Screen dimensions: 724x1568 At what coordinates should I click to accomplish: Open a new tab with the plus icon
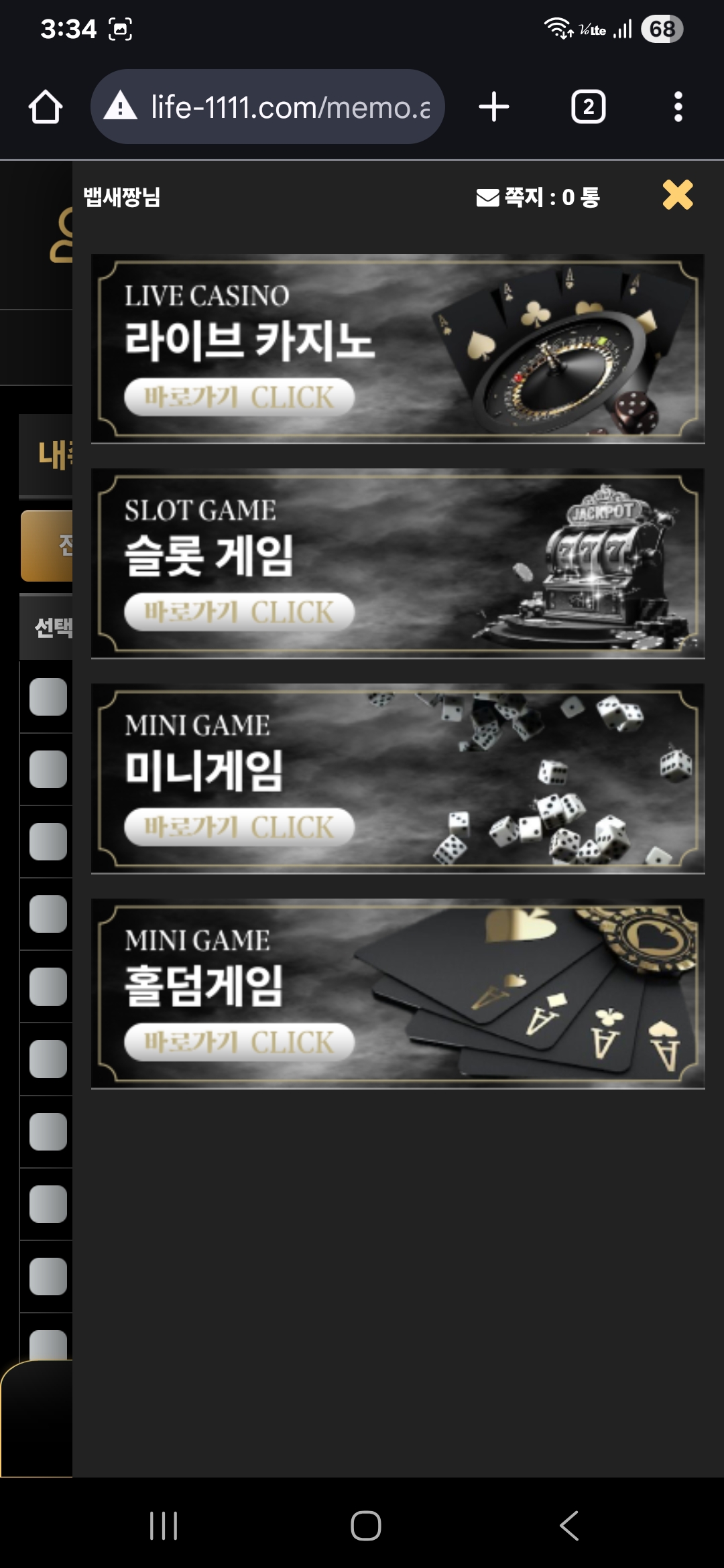point(494,107)
